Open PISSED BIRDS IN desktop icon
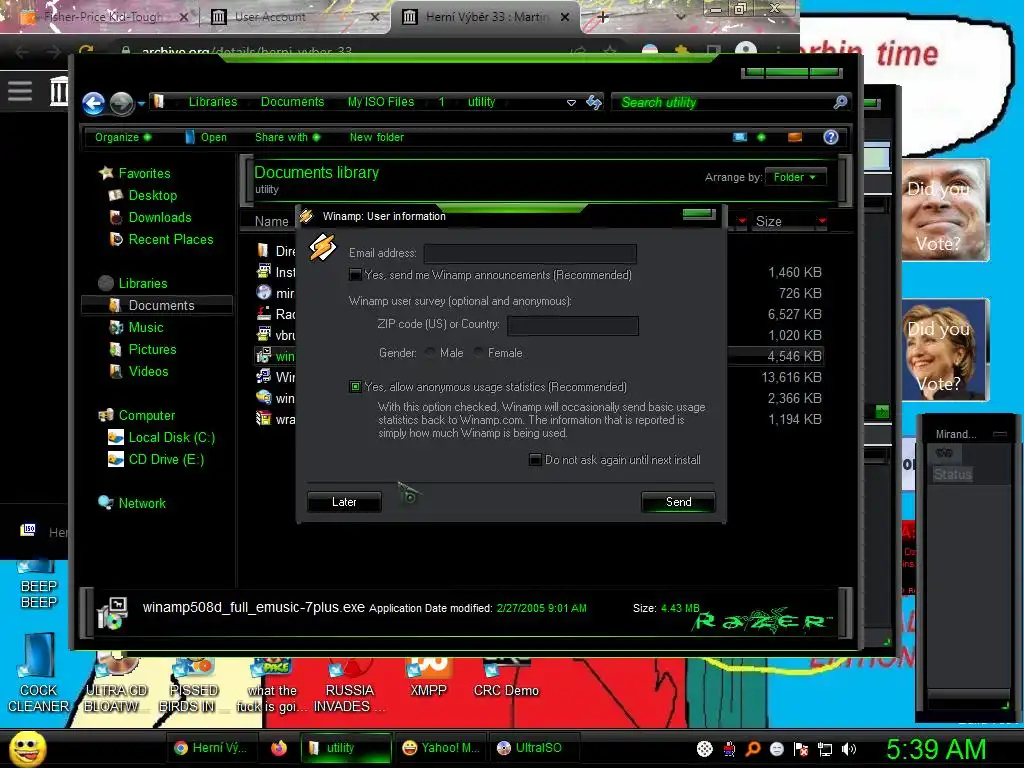This screenshot has width=1024, height=768. 193,686
